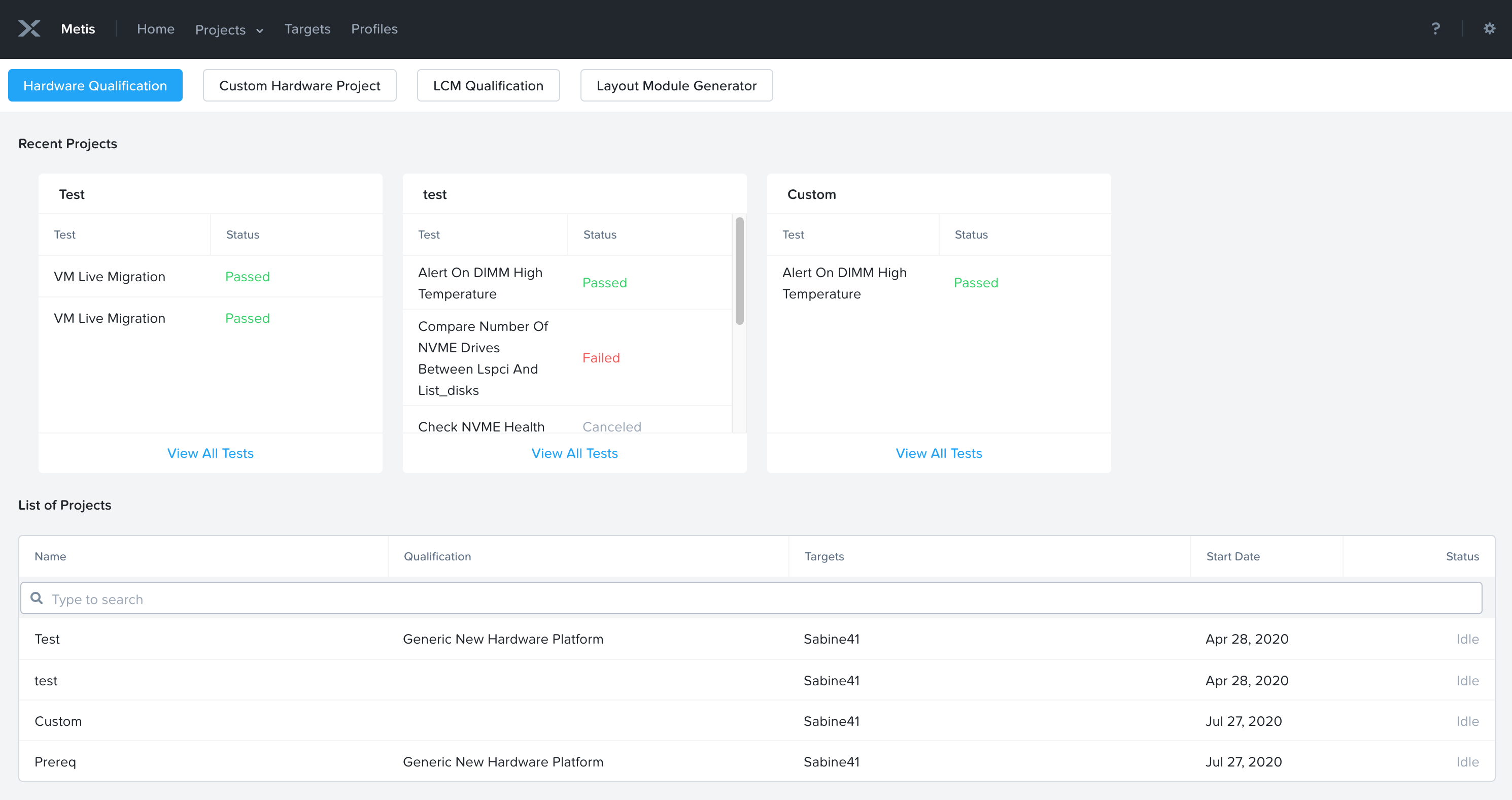
Task: Click the Nutanix X logo icon
Action: (29, 28)
